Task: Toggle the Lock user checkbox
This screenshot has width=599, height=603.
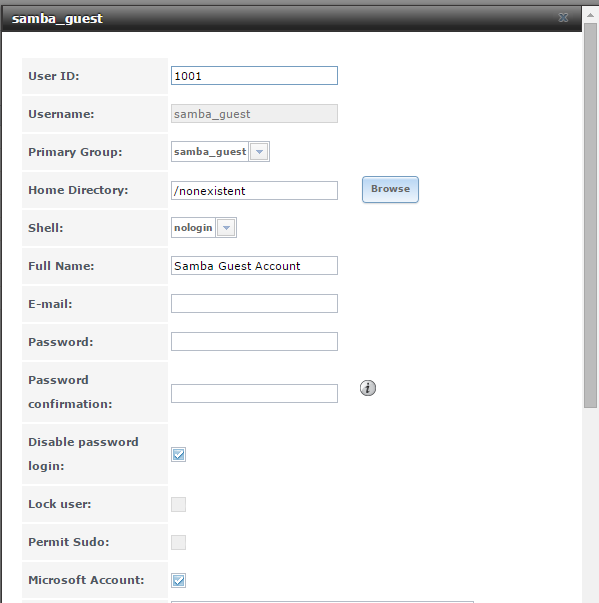Action: [178, 504]
